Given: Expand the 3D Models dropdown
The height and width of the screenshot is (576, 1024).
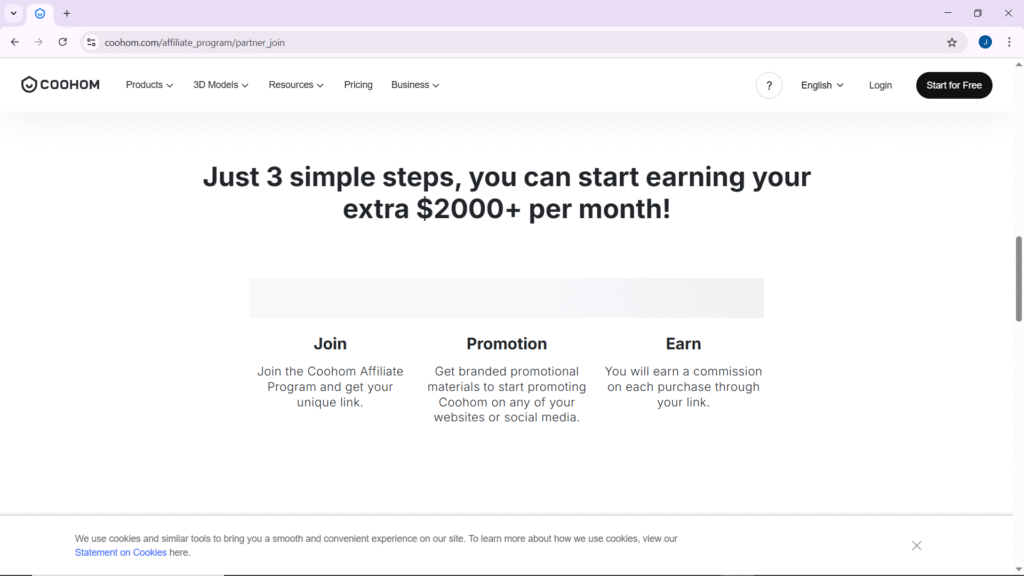Looking at the screenshot, I should (221, 85).
